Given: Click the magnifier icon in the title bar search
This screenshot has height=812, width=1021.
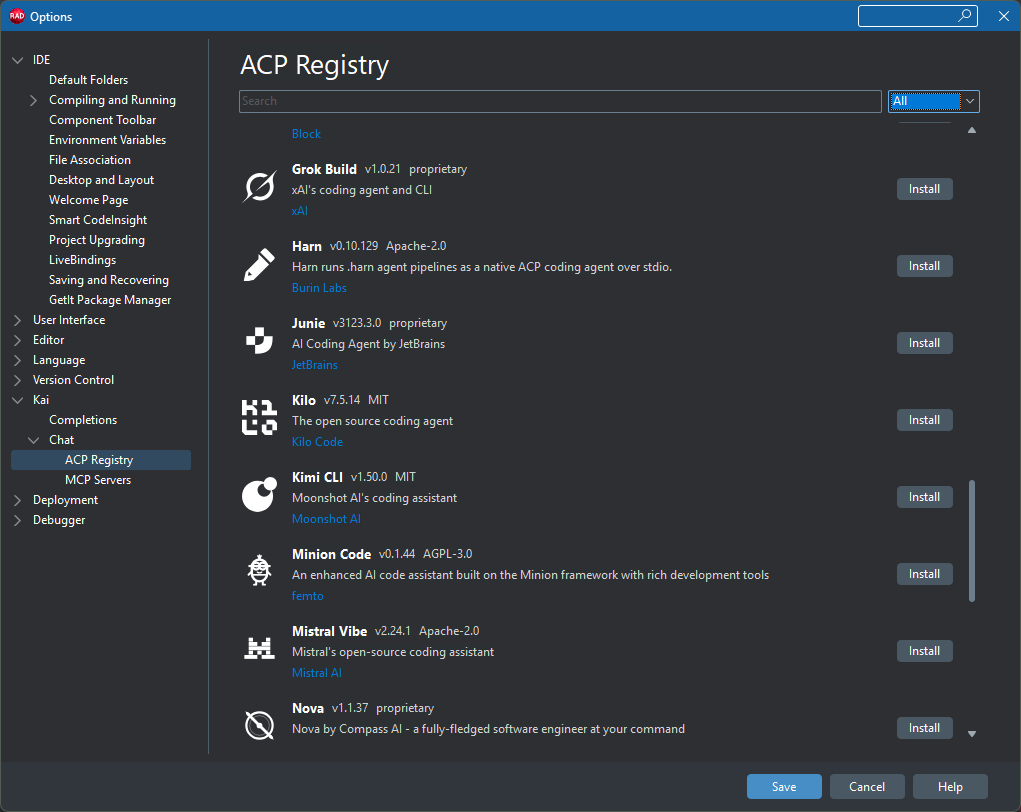Looking at the screenshot, I should click(964, 16).
